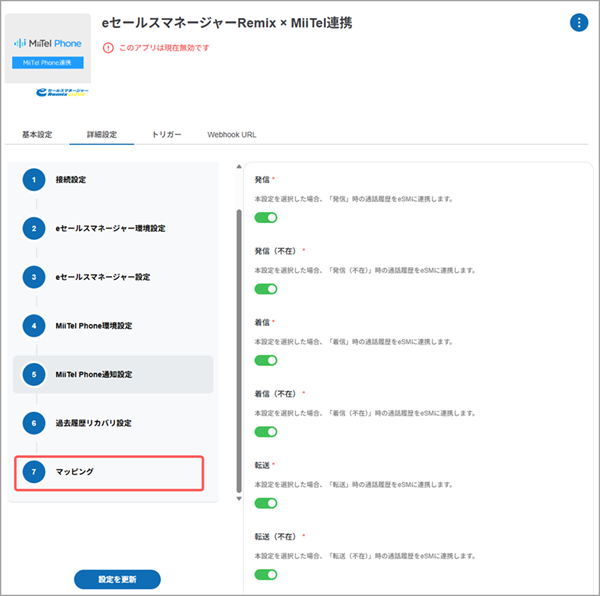Click the 設定を更新 button
Viewport: 600px width, 596px height.
pyautogui.click(x=117, y=579)
